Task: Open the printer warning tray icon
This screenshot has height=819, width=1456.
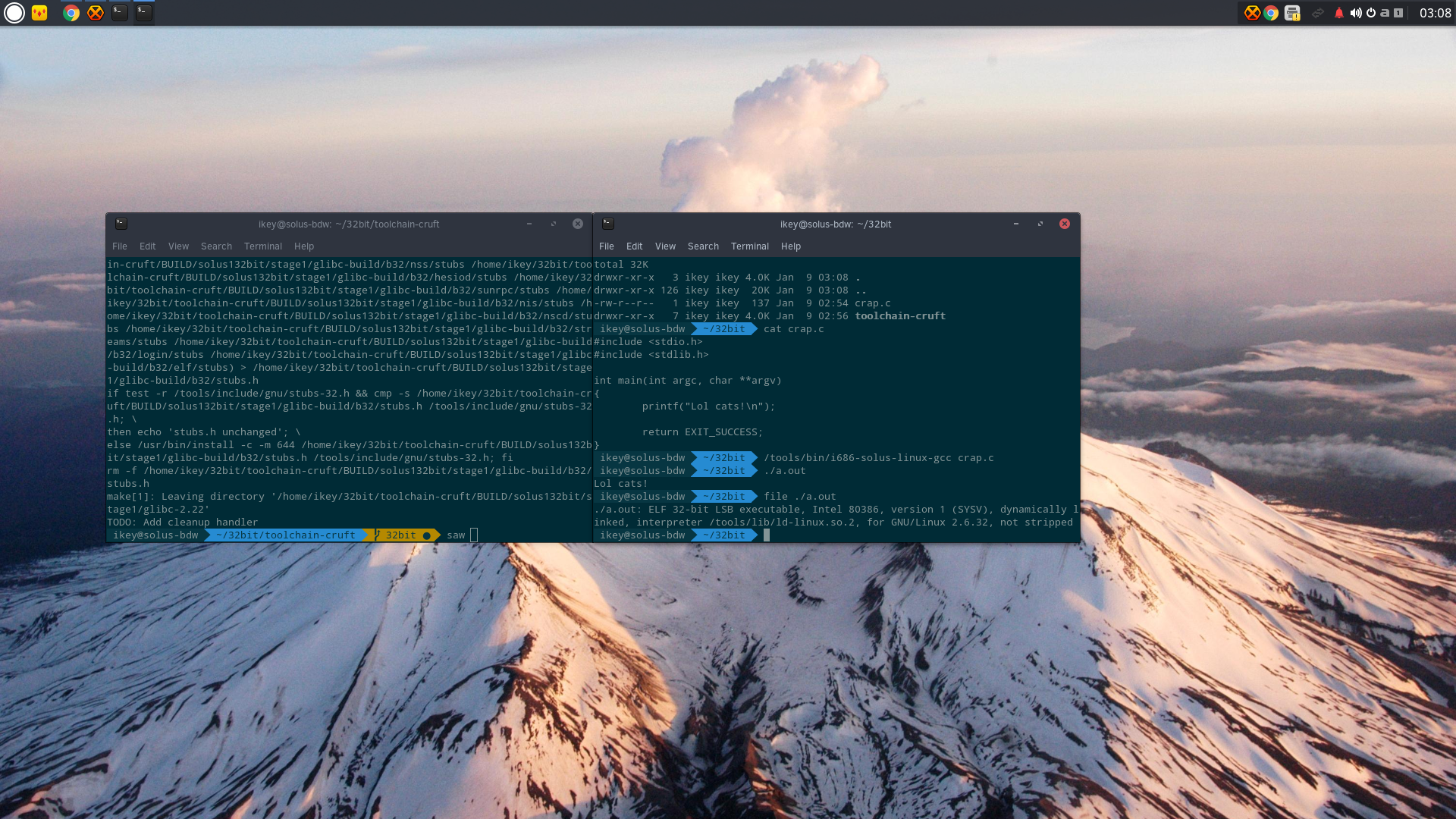Action: 1292,13
